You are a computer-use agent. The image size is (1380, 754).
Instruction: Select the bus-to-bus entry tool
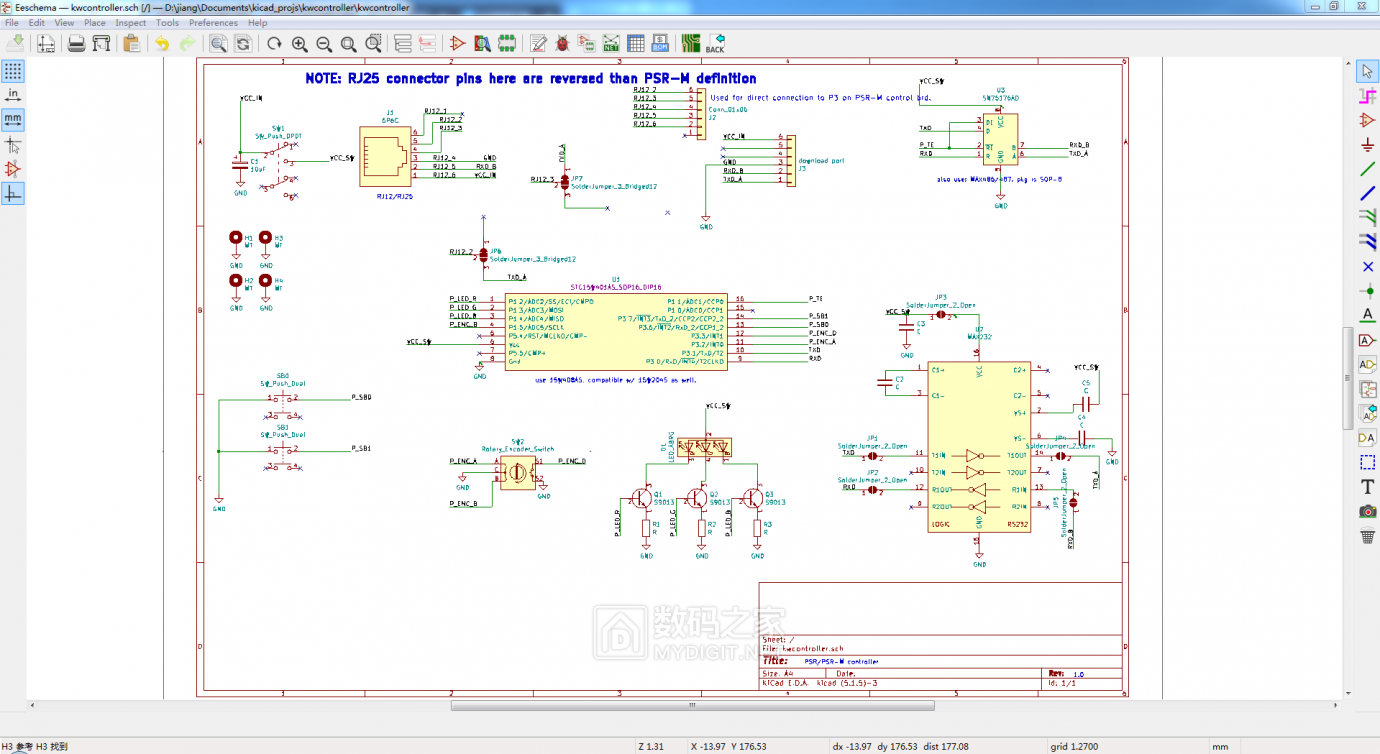tap(1367, 243)
